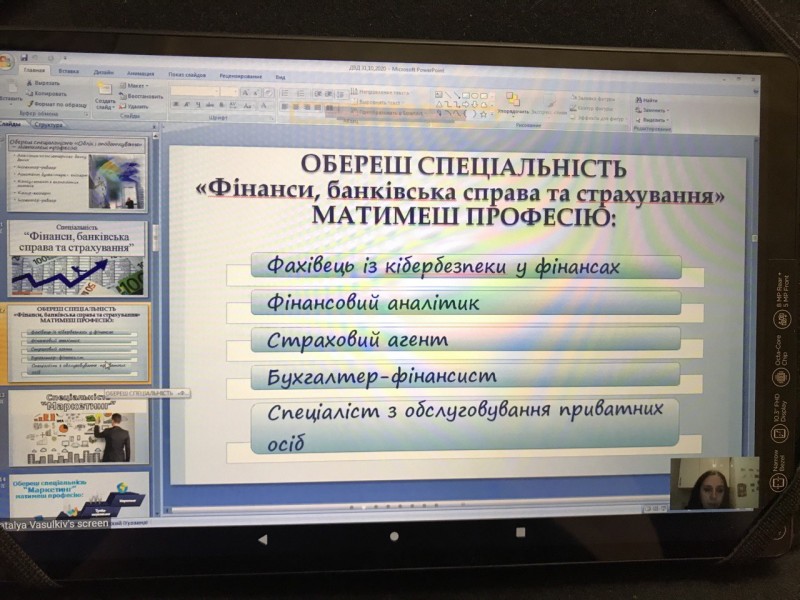Click the Office button
The width and height of the screenshot is (800, 600).
pyautogui.click(x=7, y=63)
